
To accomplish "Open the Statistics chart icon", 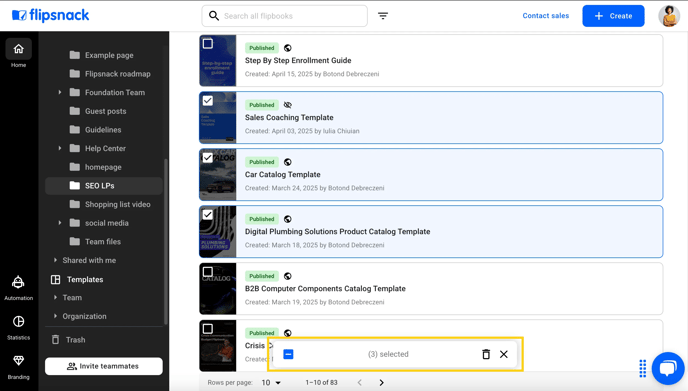I will [x=18, y=322].
